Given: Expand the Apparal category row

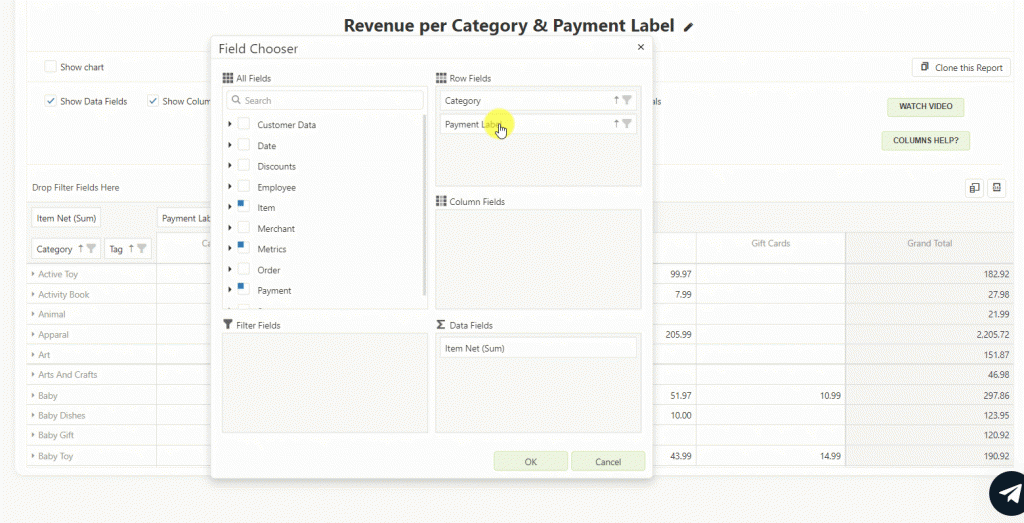Looking at the screenshot, I should [33, 334].
